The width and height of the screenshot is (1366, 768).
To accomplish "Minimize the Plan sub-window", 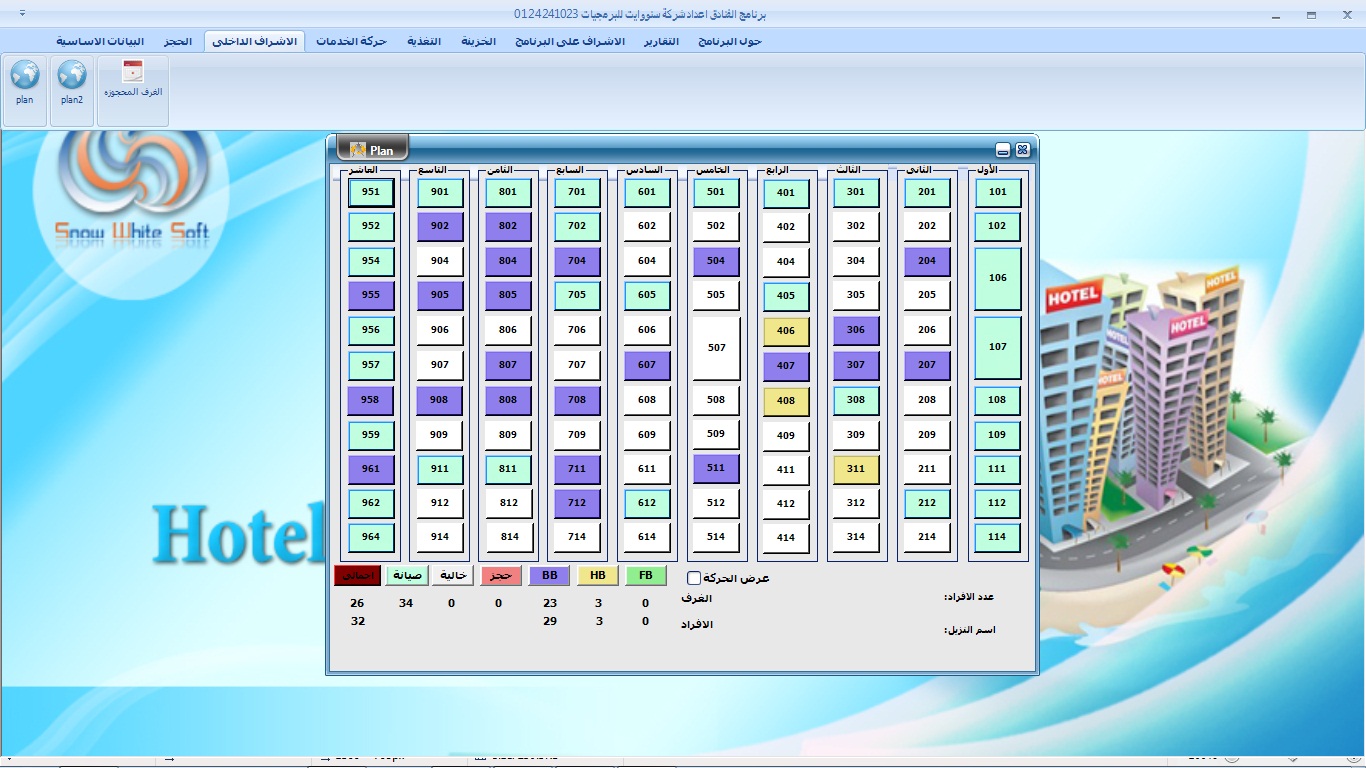I will [x=1003, y=150].
